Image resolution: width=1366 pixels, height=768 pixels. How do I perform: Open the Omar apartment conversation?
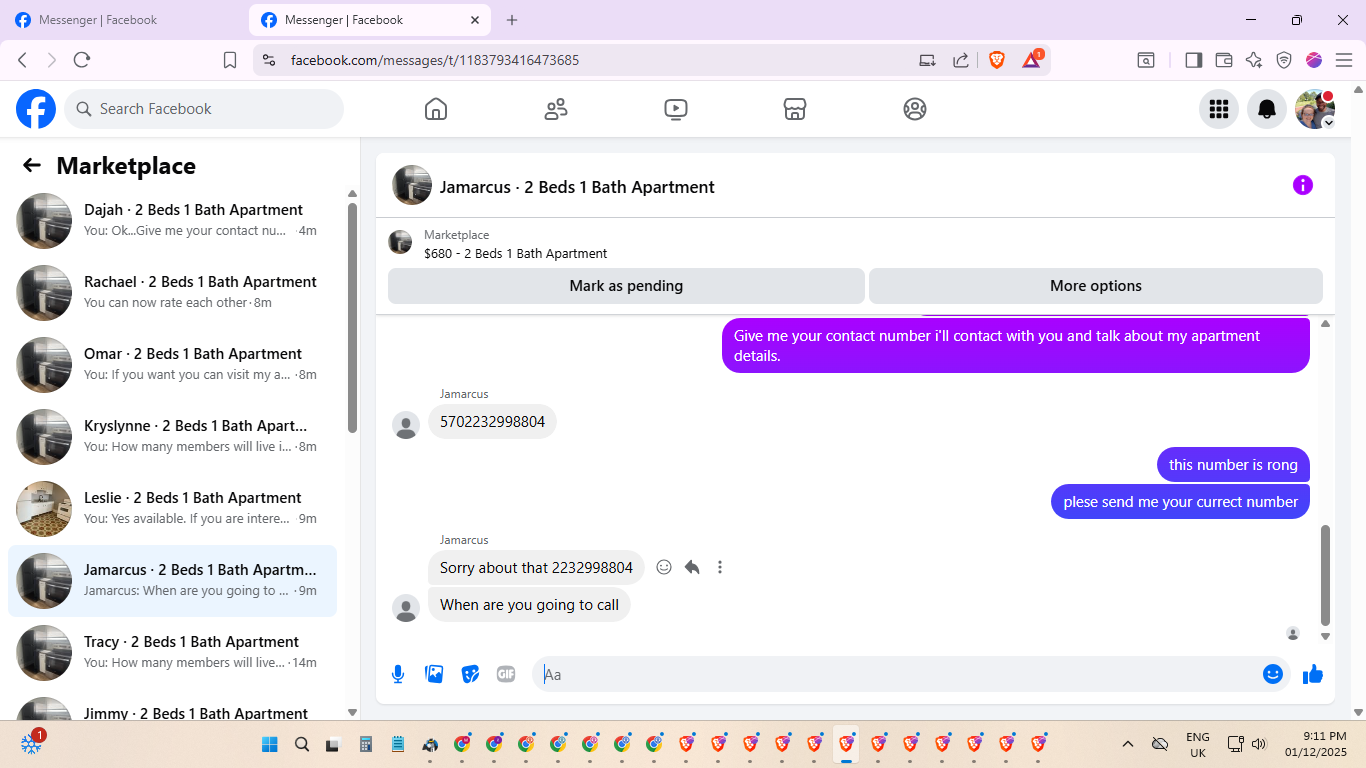tap(172, 365)
